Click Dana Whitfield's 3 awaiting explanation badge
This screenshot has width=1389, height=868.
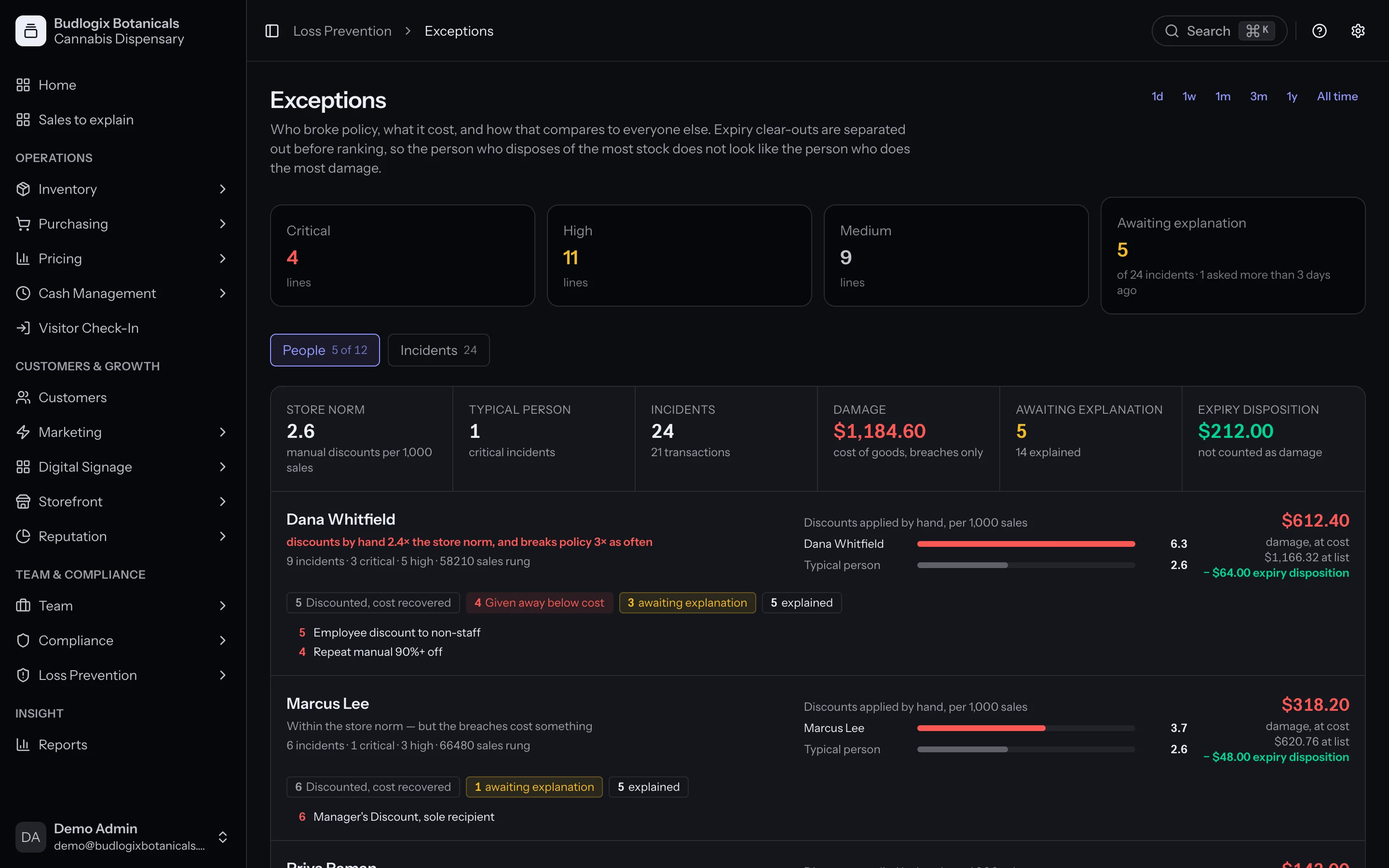click(688, 603)
